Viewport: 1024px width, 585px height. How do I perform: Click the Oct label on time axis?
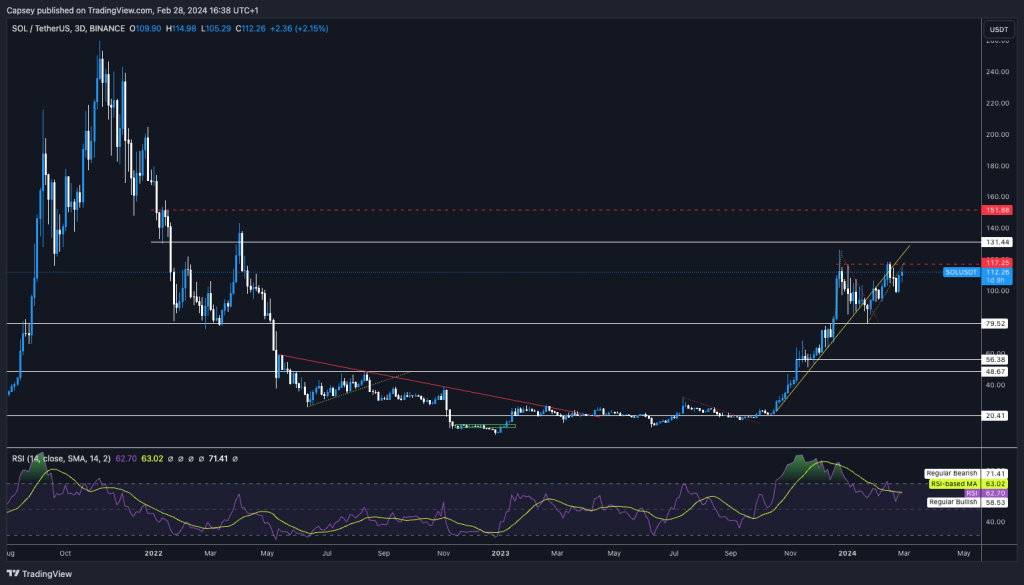point(65,553)
